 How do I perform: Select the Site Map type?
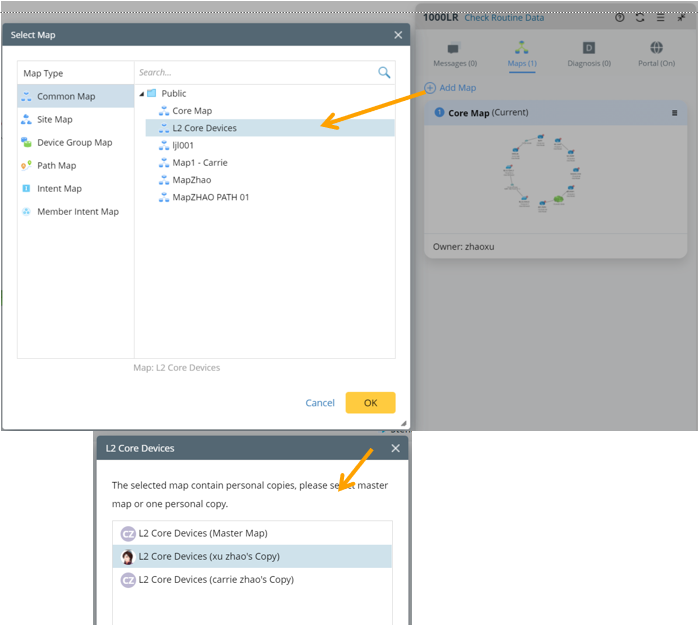point(54,120)
